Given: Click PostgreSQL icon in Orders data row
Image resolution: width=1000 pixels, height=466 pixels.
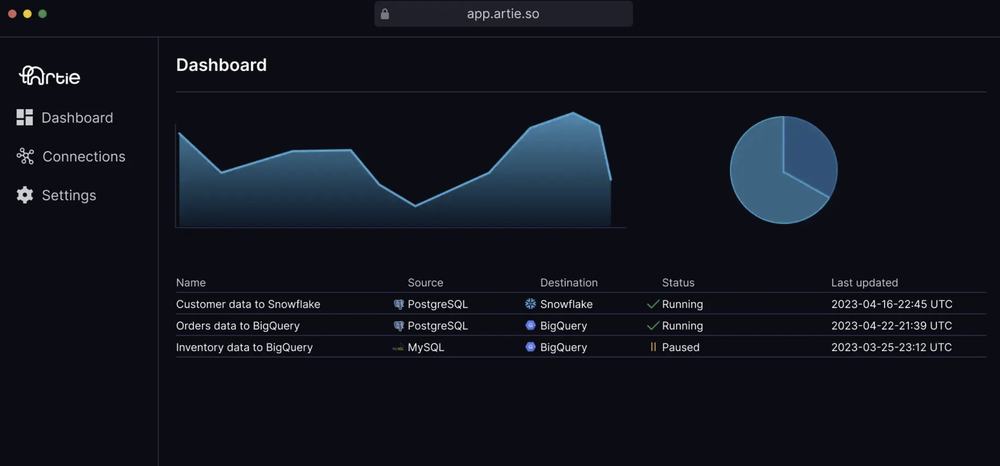Looking at the screenshot, I should point(399,326).
